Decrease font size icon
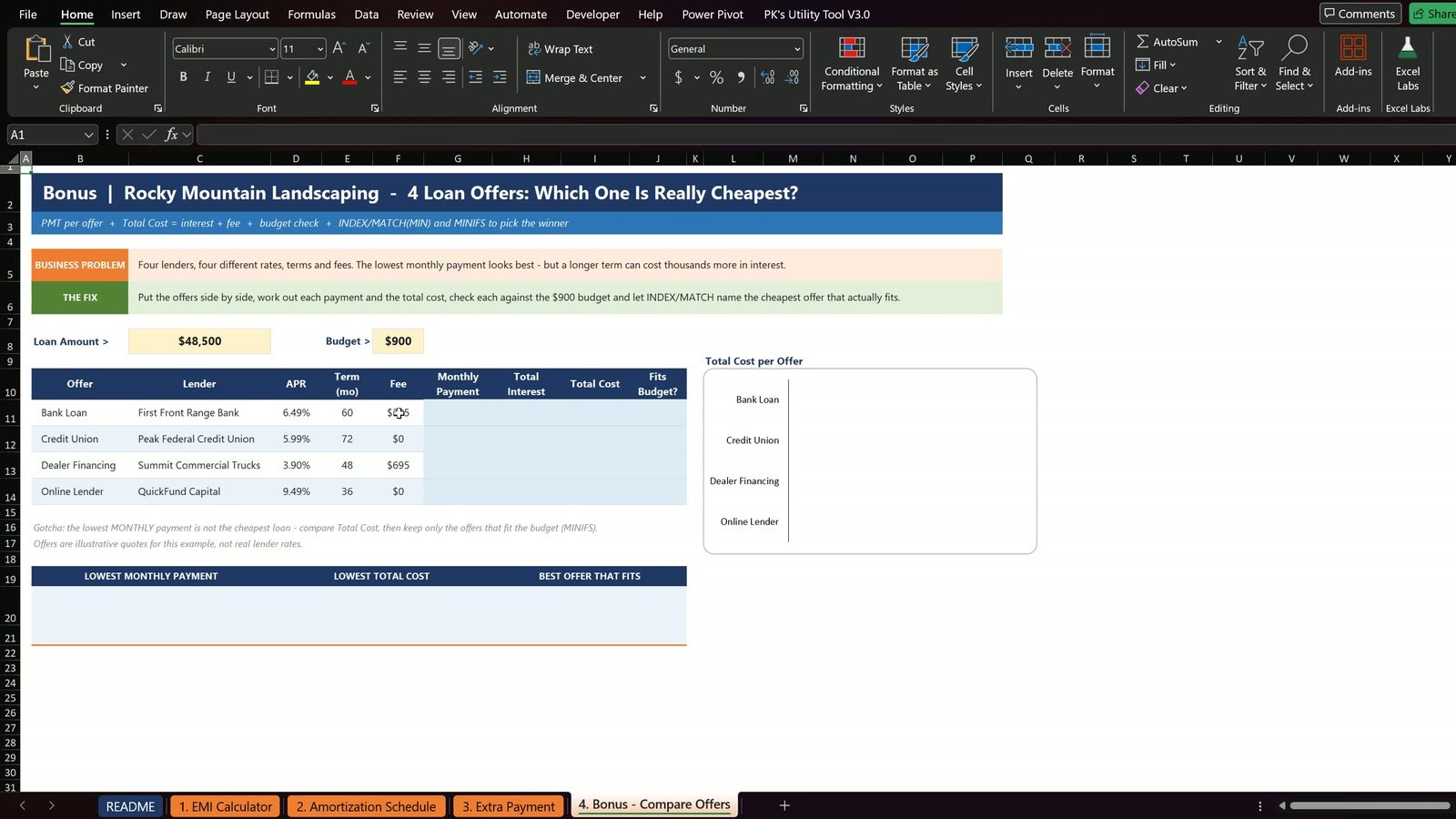Viewport: 1456px width, 819px height. (x=363, y=48)
